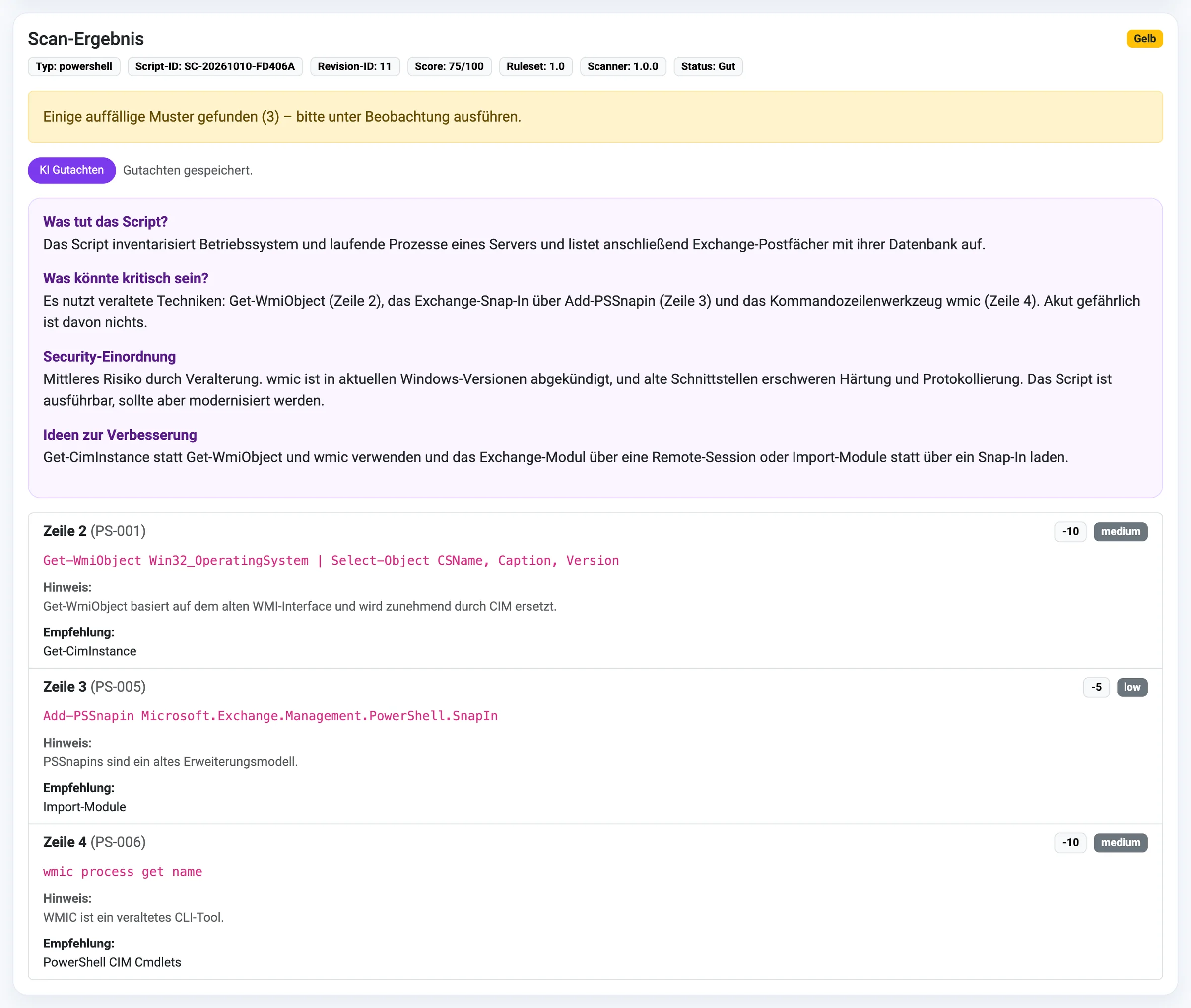Click the yellow warning banner about auffällige Muster

(x=595, y=117)
